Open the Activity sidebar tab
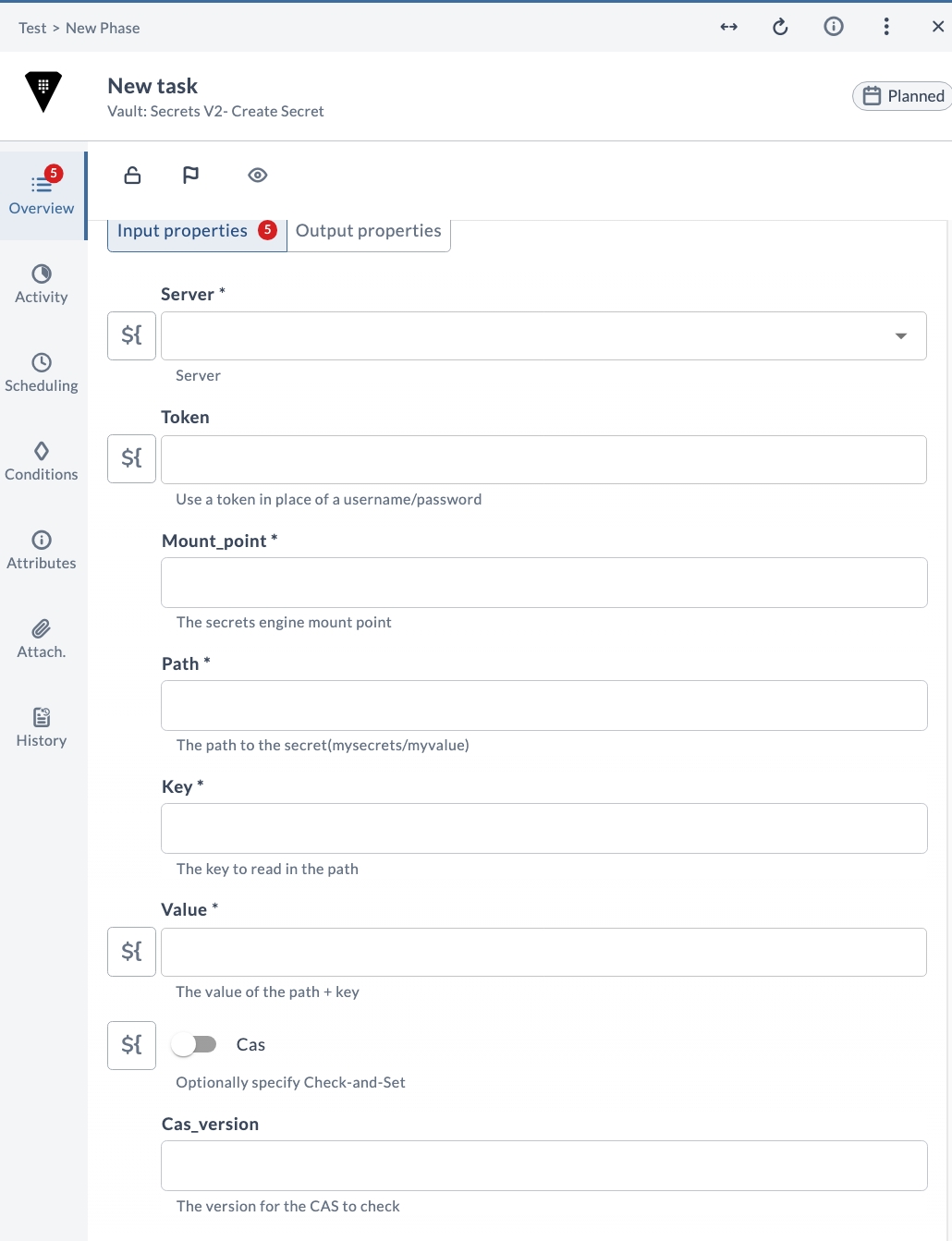Viewport: 952px width, 1241px height. 42,284
